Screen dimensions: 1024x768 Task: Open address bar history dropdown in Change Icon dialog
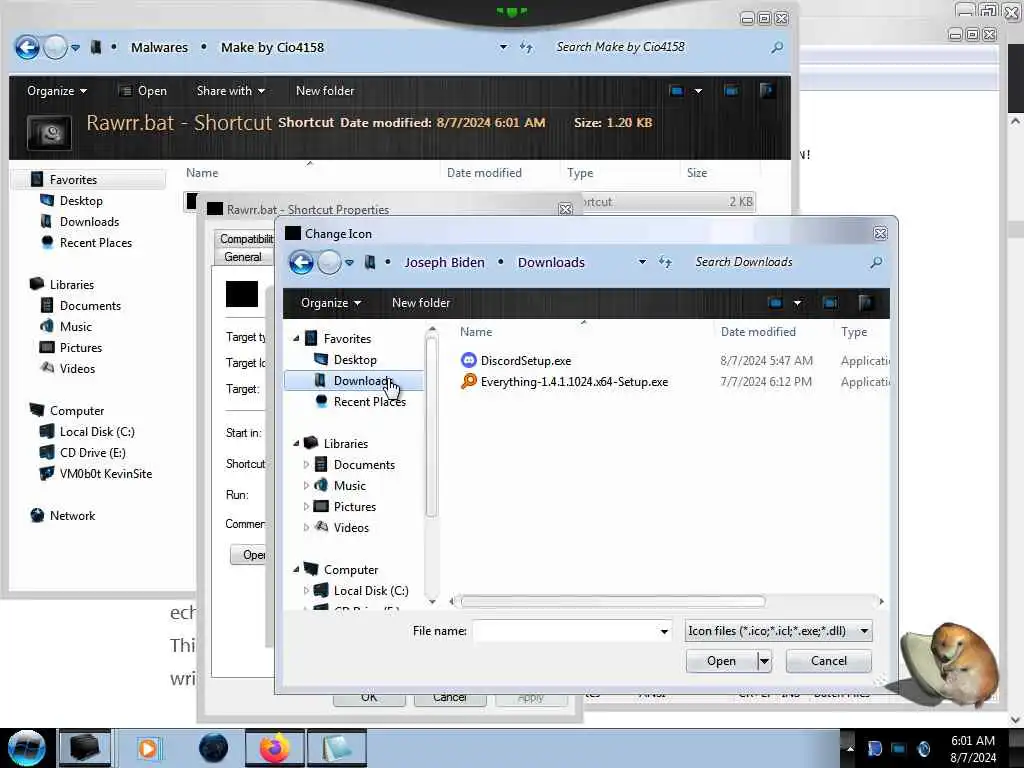(643, 262)
